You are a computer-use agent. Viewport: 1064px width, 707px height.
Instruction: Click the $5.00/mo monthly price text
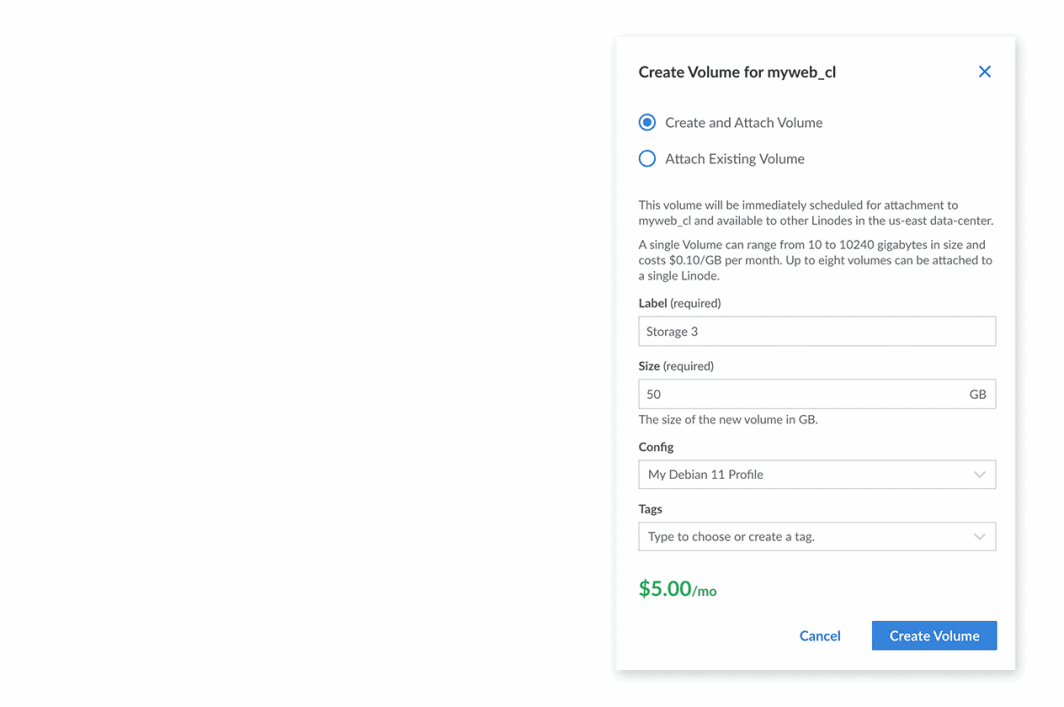coord(677,589)
